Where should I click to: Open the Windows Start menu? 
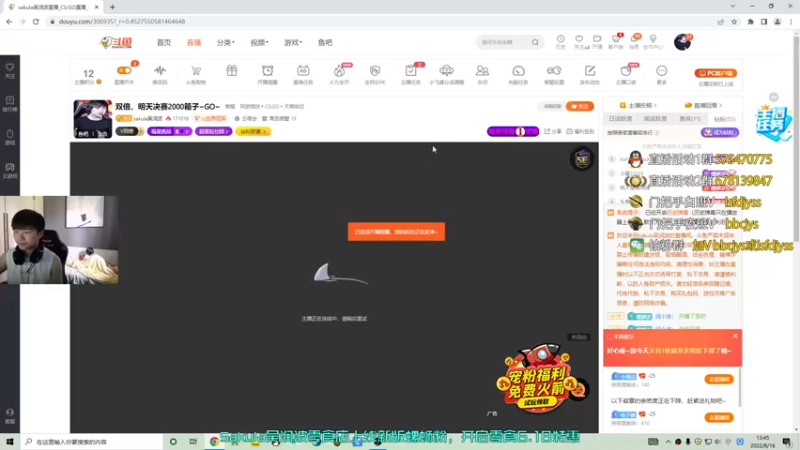point(10,441)
